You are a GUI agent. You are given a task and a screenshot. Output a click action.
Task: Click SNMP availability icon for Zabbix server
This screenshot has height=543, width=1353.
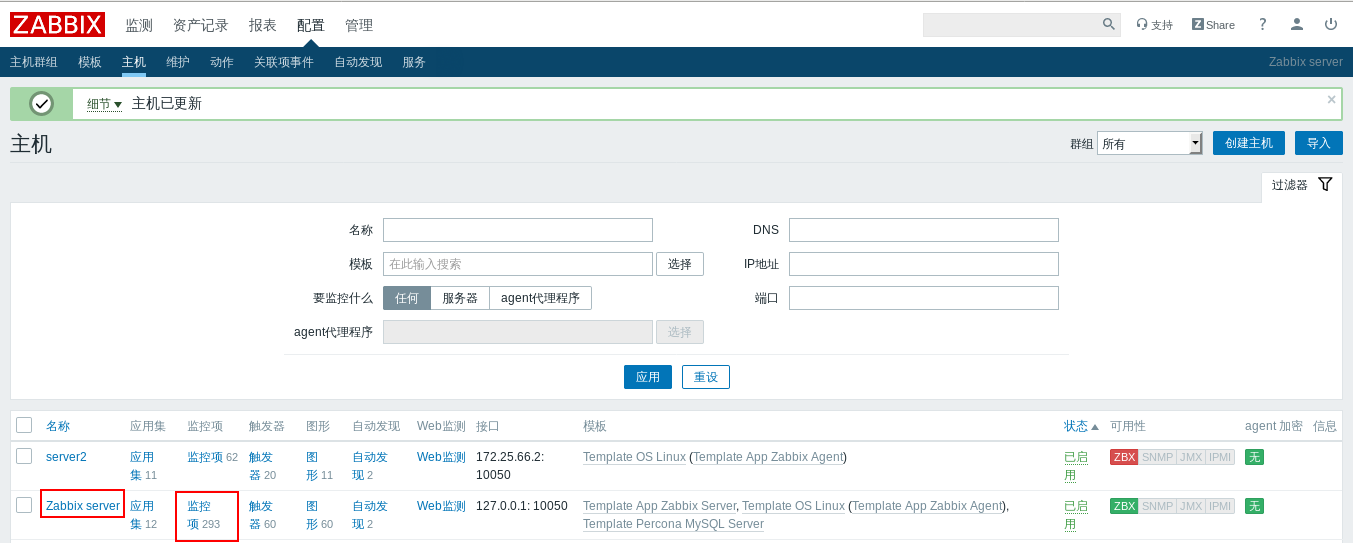click(x=1157, y=506)
